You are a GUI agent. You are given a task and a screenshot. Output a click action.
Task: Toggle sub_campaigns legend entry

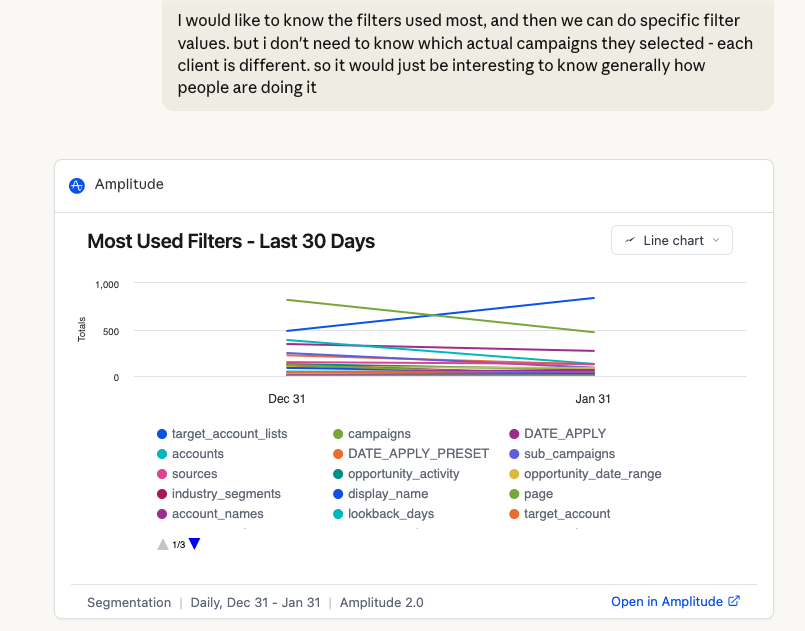569,454
